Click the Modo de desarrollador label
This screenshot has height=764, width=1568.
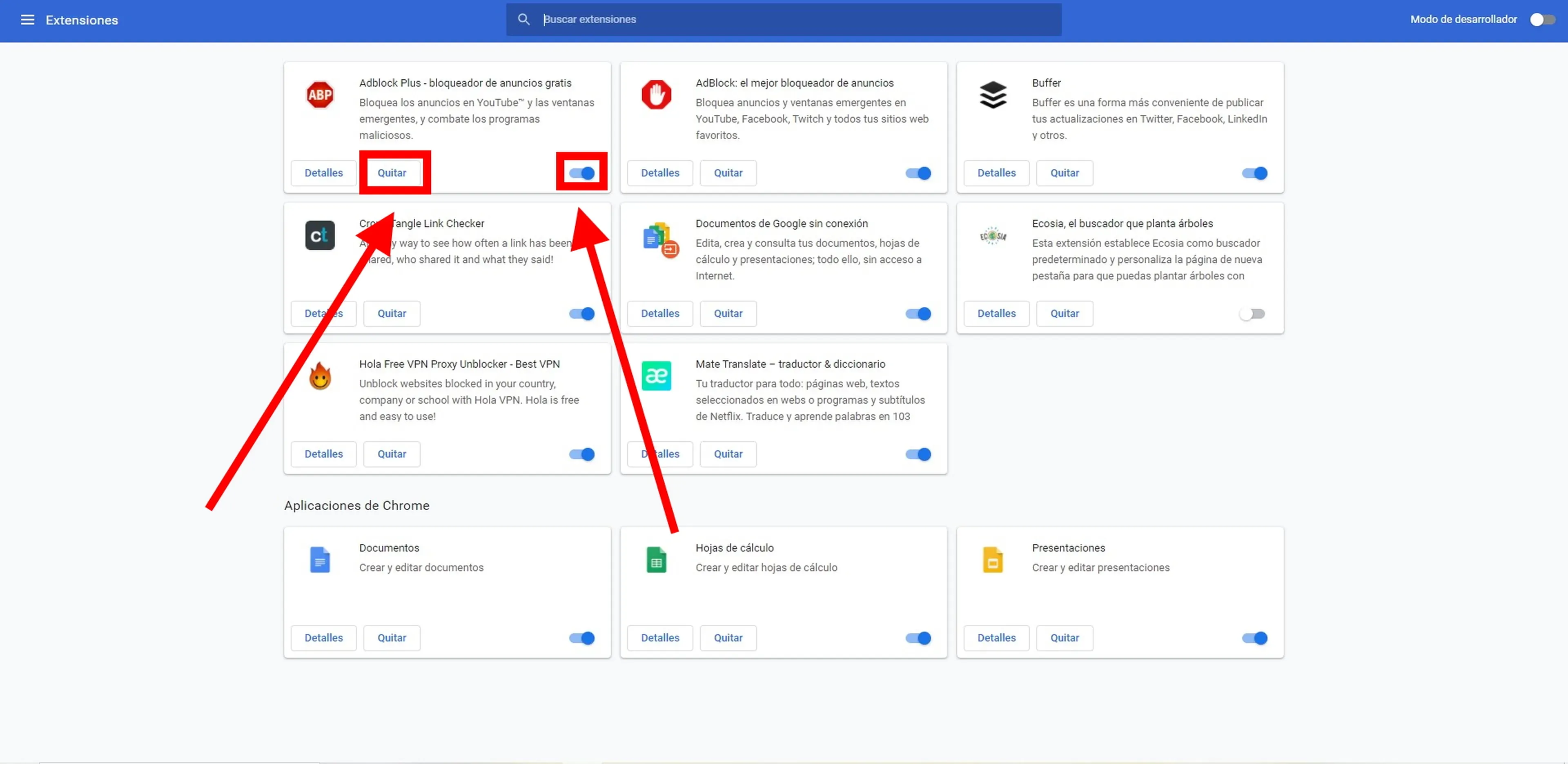(x=1463, y=20)
